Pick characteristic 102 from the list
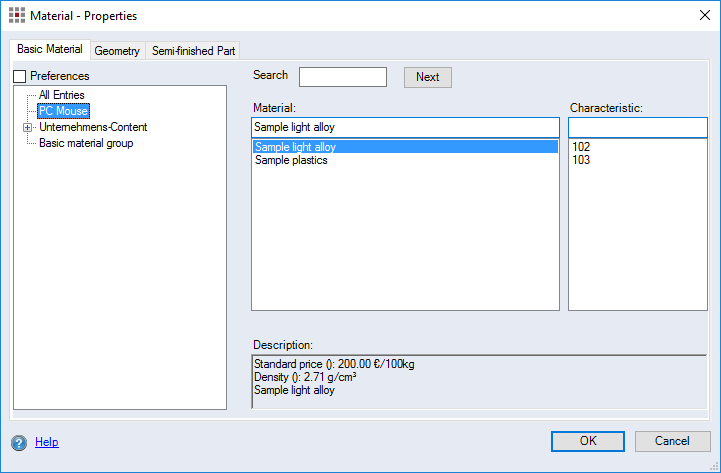This screenshot has width=721, height=473. click(581, 147)
